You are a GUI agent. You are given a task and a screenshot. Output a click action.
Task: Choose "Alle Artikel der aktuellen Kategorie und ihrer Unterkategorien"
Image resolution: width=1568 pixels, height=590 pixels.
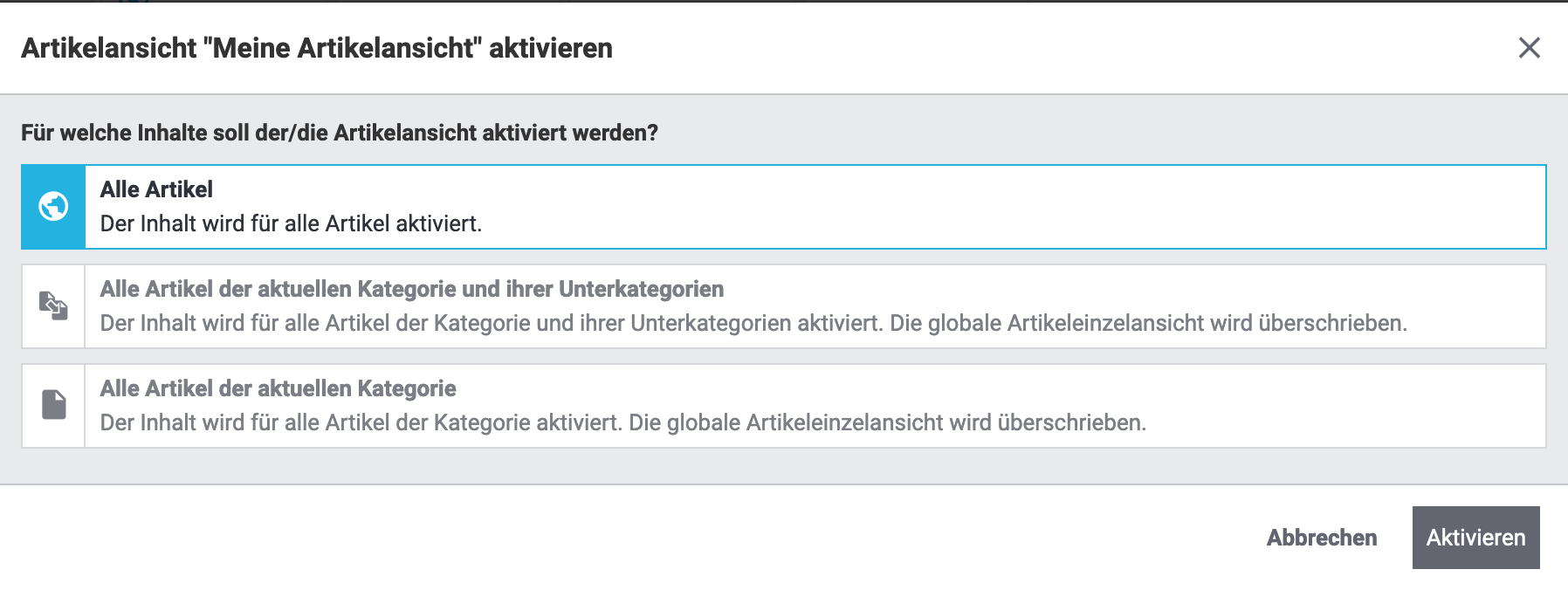[411, 289]
